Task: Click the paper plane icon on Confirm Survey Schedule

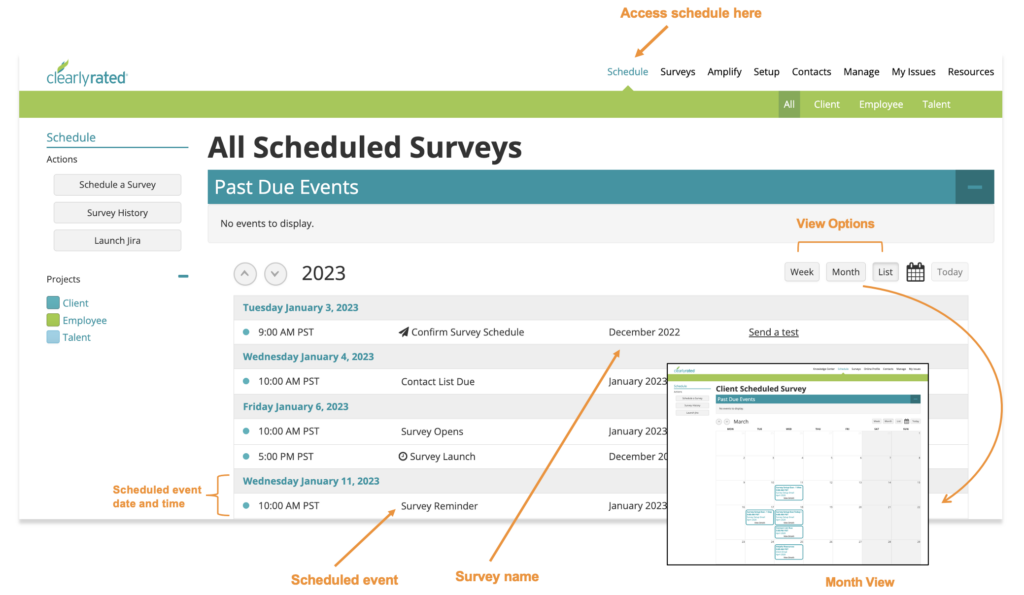Action: pyautogui.click(x=404, y=331)
